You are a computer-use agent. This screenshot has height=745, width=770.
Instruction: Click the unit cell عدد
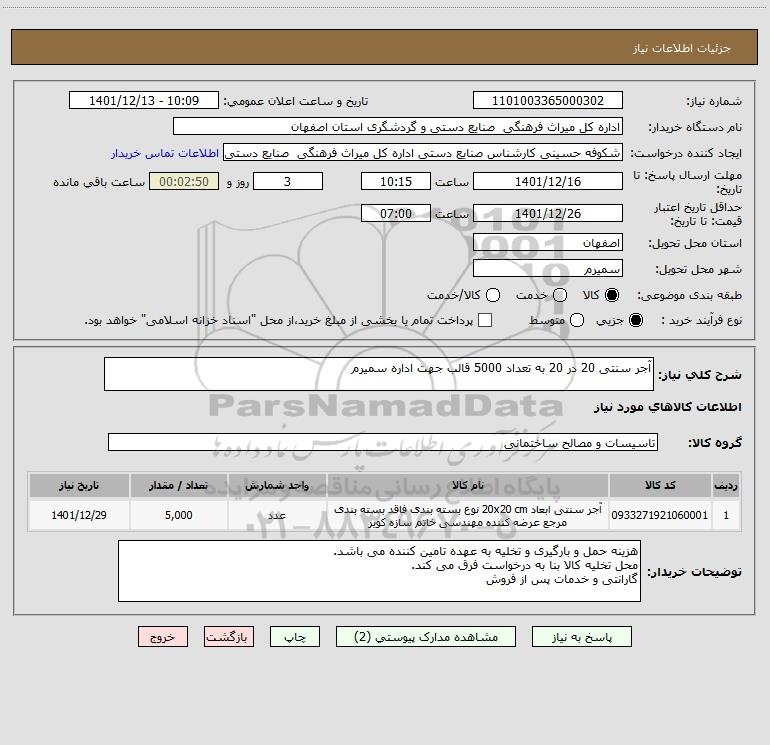pyautogui.click(x=277, y=515)
